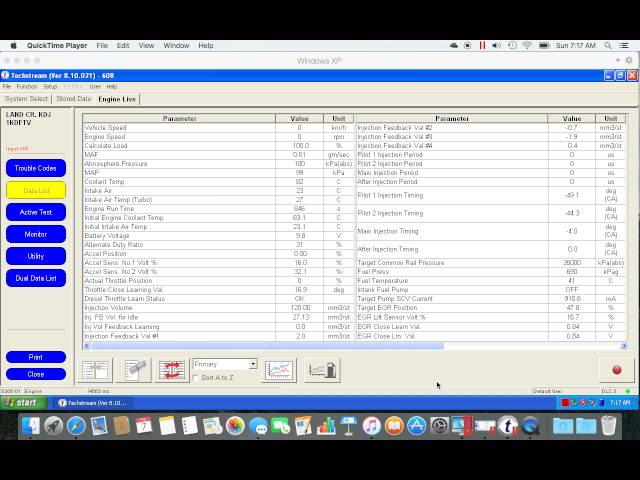The width and height of the screenshot is (640, 480).
Task: Click the Print button
Action: click(36, 357)
